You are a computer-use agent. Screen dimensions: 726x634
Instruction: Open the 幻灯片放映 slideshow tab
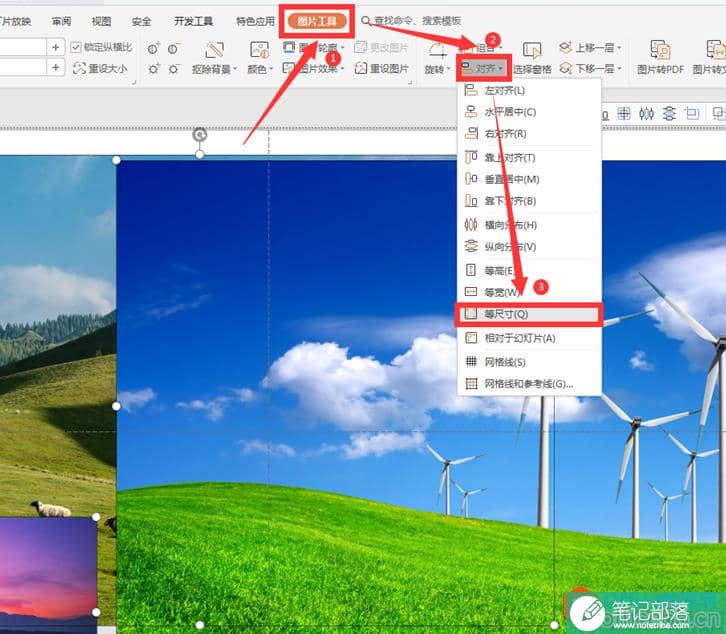pos(15,21)
